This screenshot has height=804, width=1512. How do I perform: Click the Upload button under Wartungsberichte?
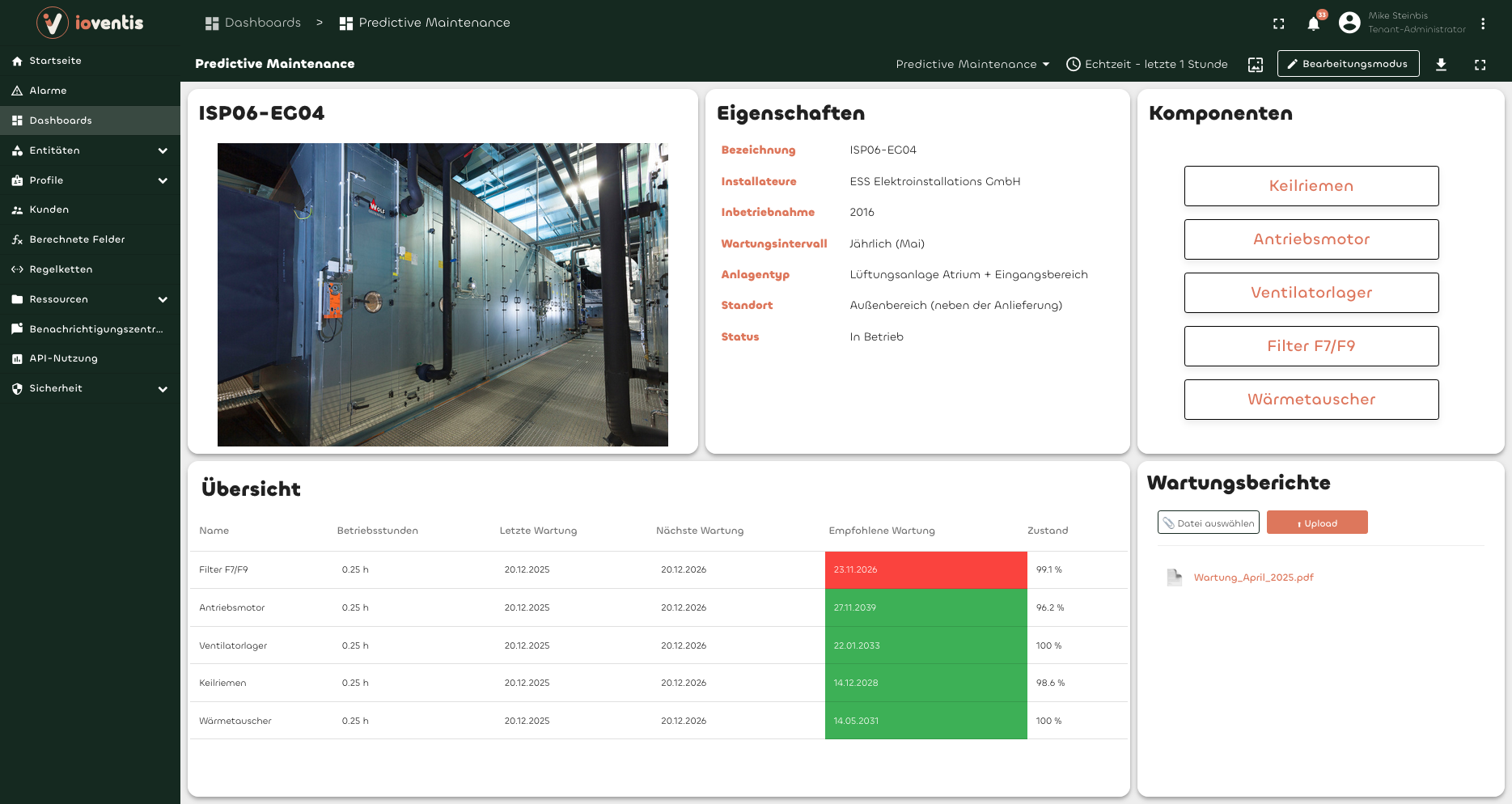pos(1317,522)
